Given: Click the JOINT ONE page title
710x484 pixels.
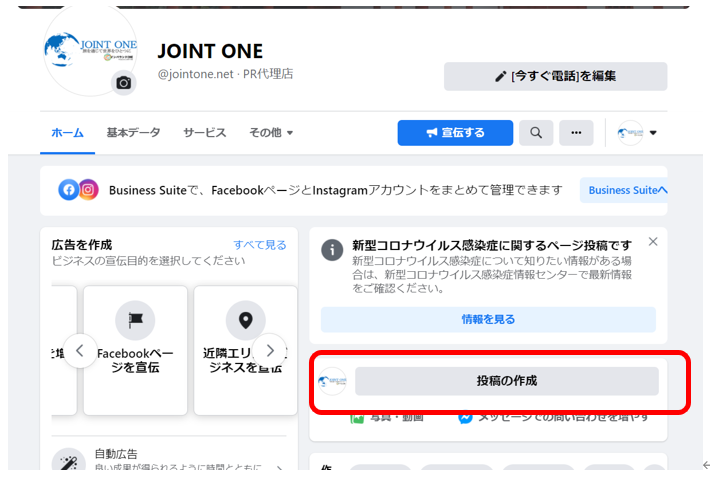Looking at the screenshot, I should (x=210, y=51).
